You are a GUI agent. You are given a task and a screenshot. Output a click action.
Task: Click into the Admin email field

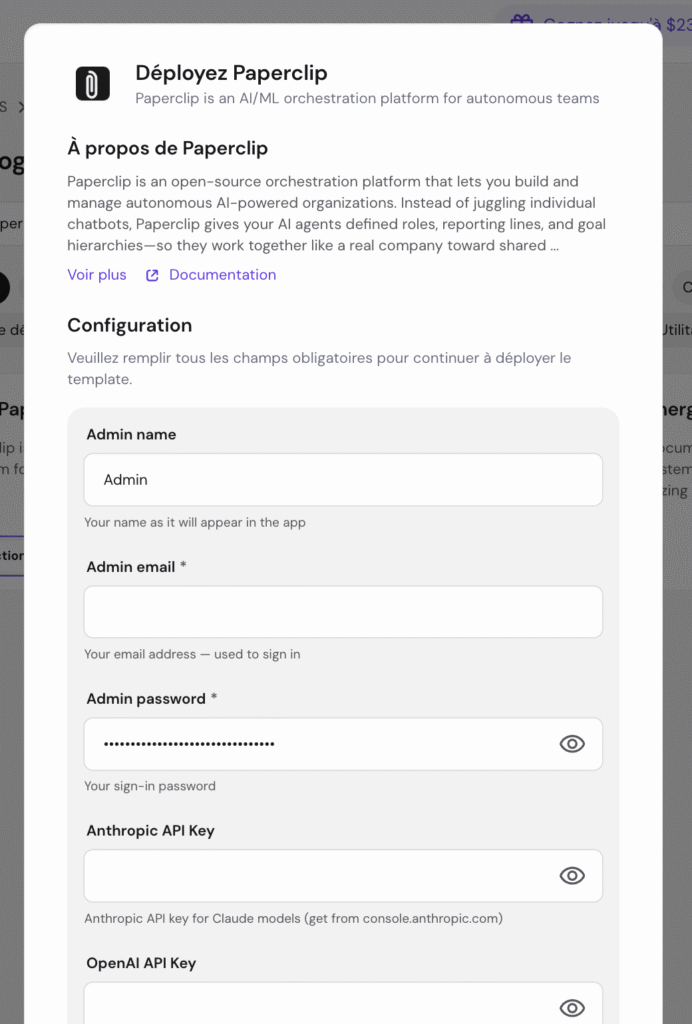coord(343,612)
